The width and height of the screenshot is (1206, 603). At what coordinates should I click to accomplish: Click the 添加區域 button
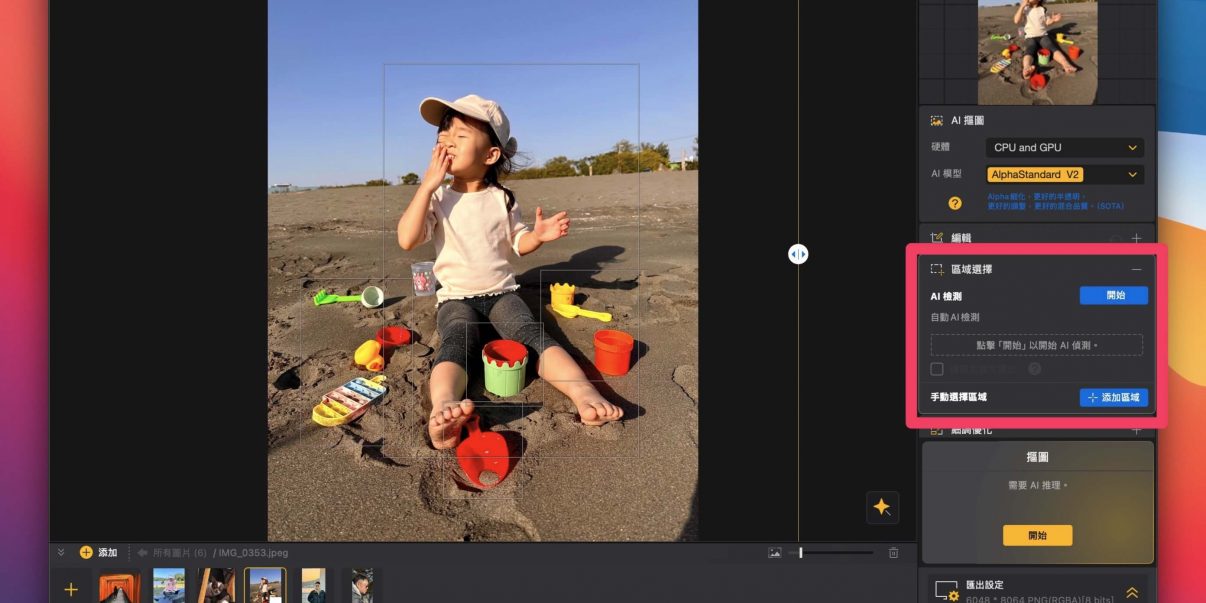1113,398
